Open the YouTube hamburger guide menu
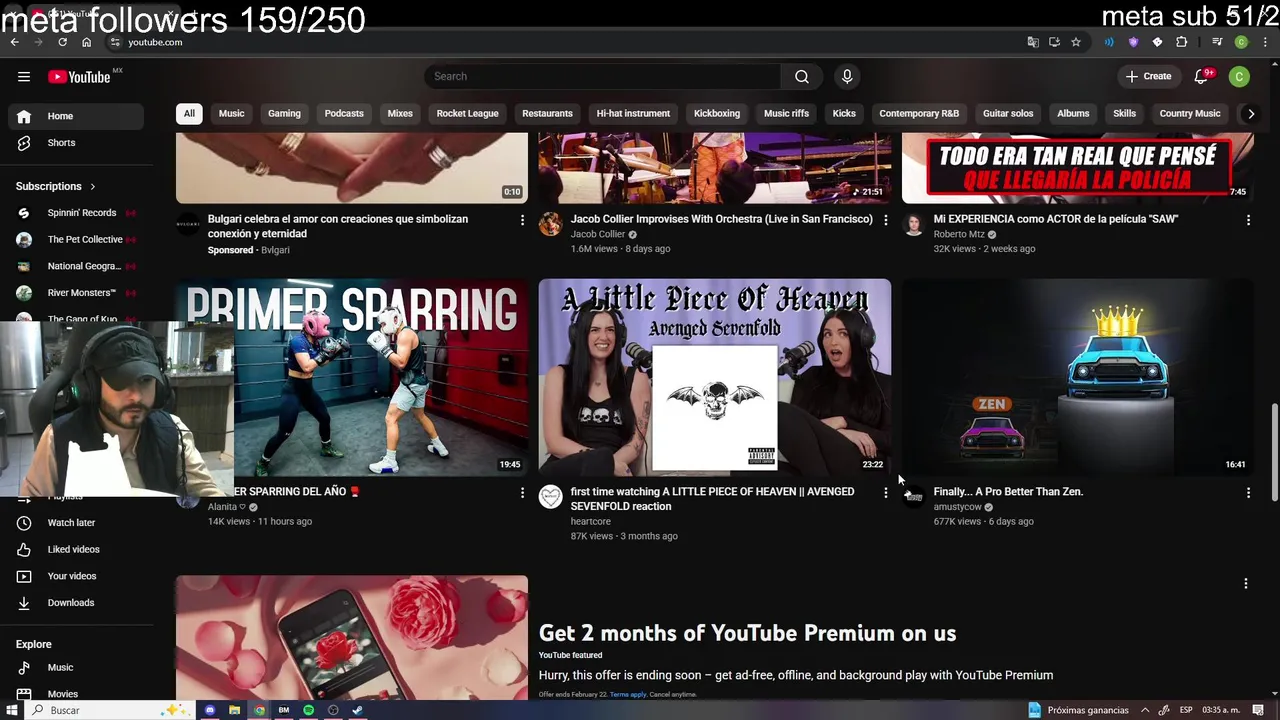Screen dimensions: 1280x720 point(24,76)
